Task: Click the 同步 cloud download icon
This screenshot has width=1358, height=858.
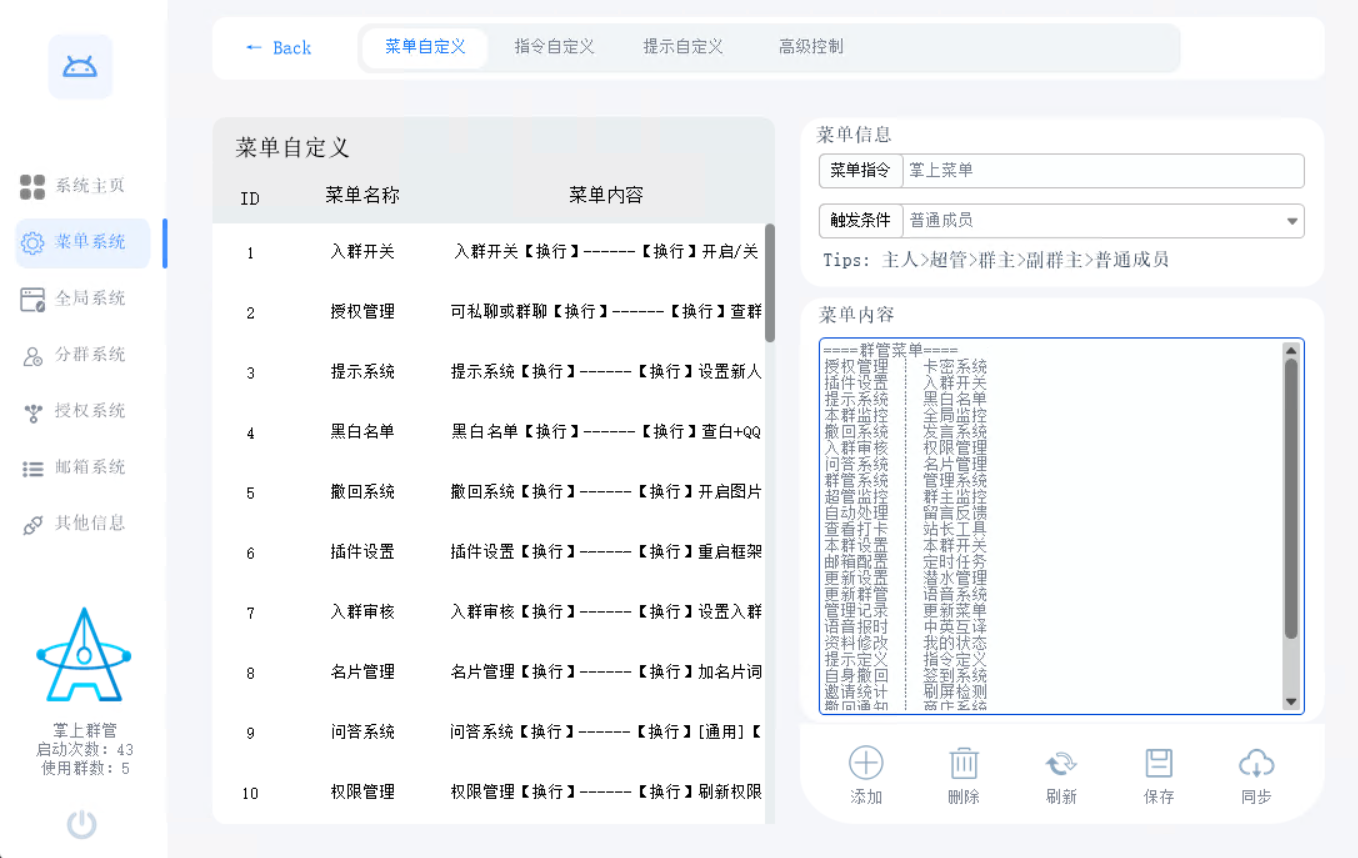Action: click(x=1256, y=764)
